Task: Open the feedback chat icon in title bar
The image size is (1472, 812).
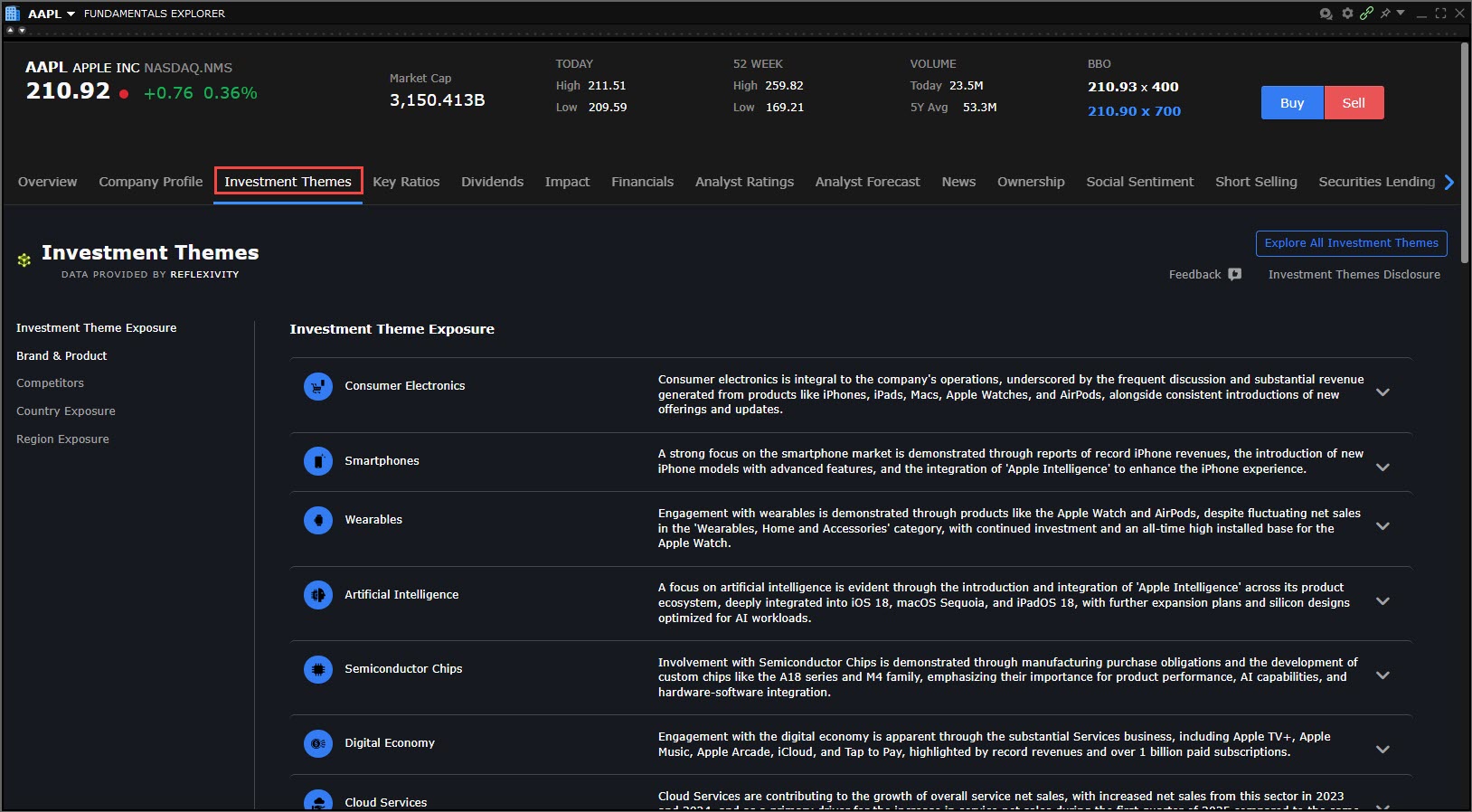Action: pyautogui.click(x=1326, y=14)
